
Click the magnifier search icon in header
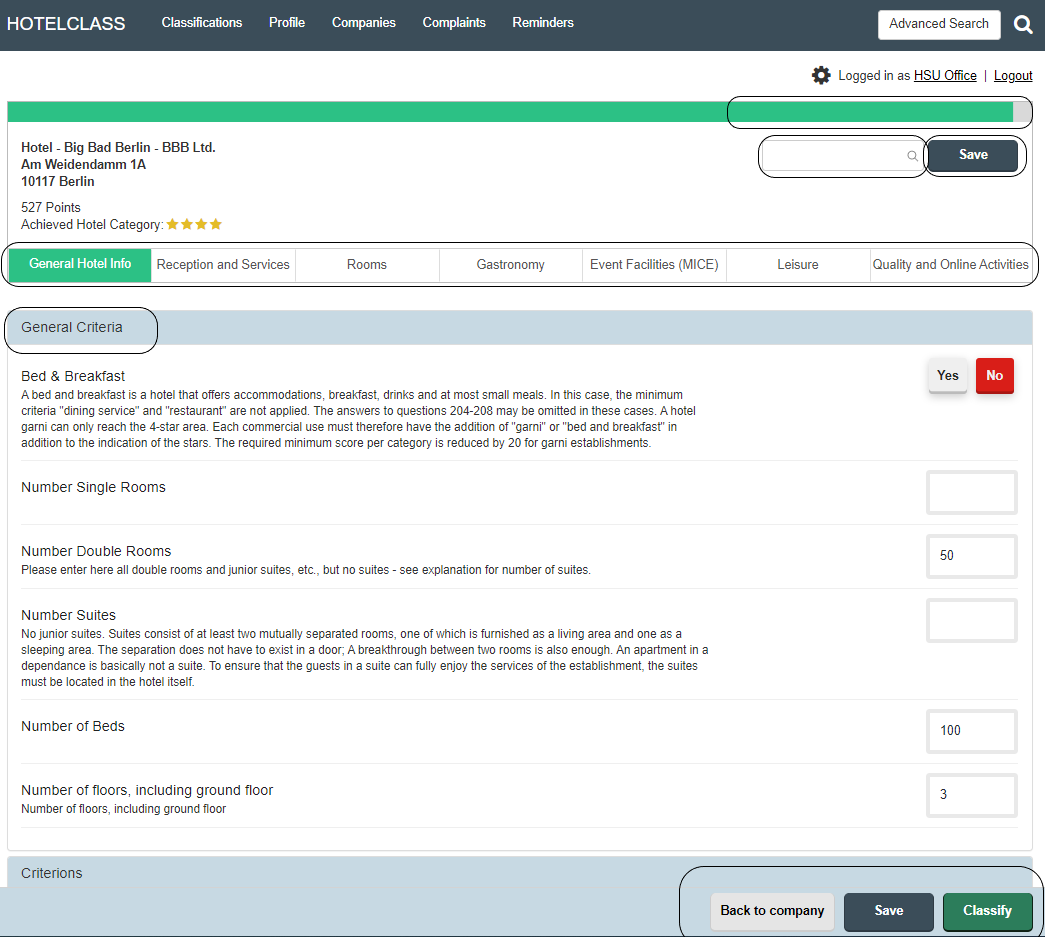tap(1023, 25)
